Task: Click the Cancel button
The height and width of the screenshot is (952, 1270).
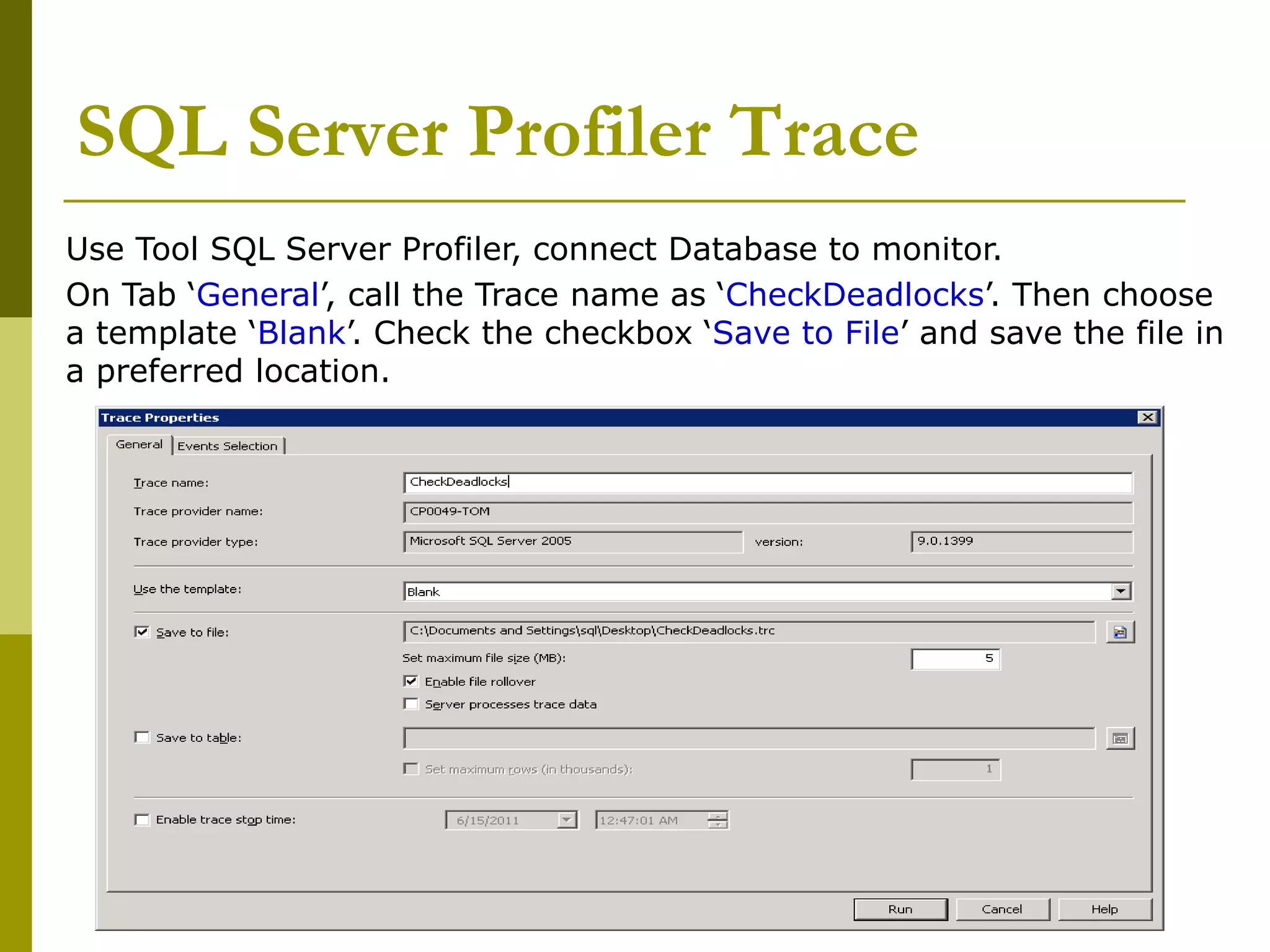Action: click(1002, 909)
